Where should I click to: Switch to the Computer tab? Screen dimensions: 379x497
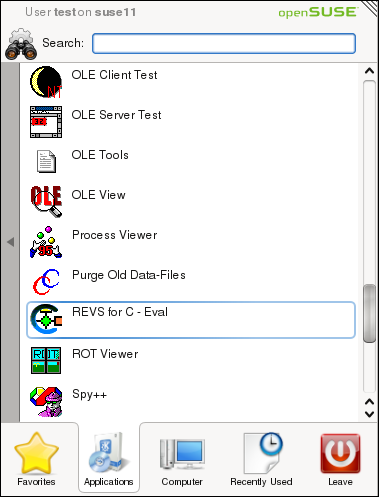point(182,459)
